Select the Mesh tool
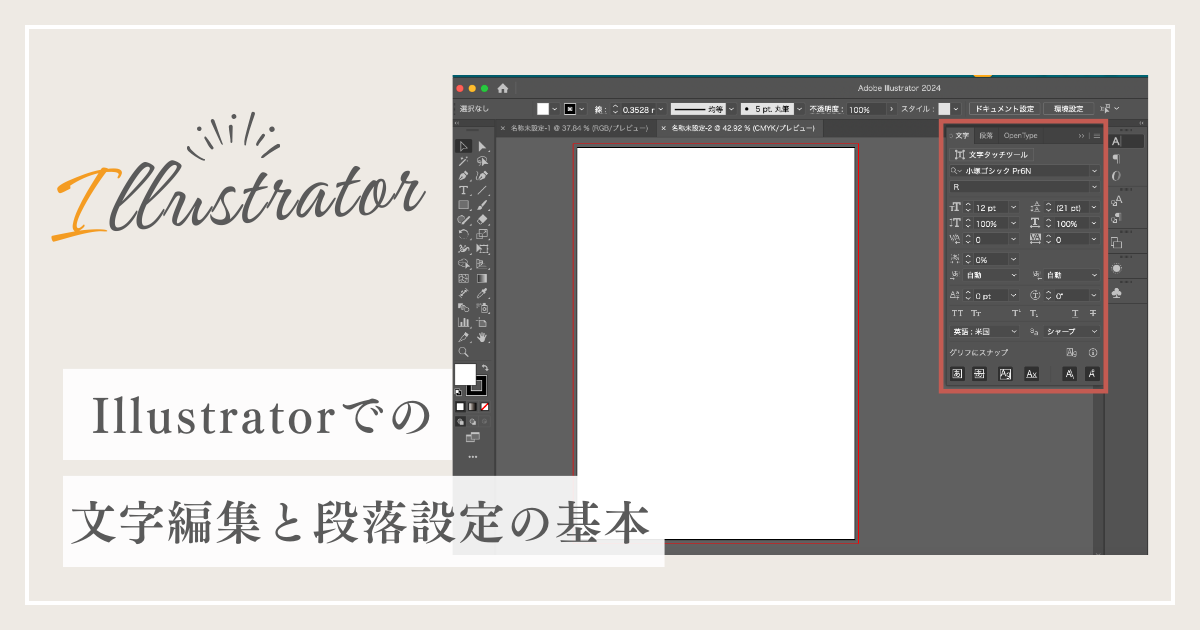The height and width of the screenshot is (630, 1200). click(464, 278)
